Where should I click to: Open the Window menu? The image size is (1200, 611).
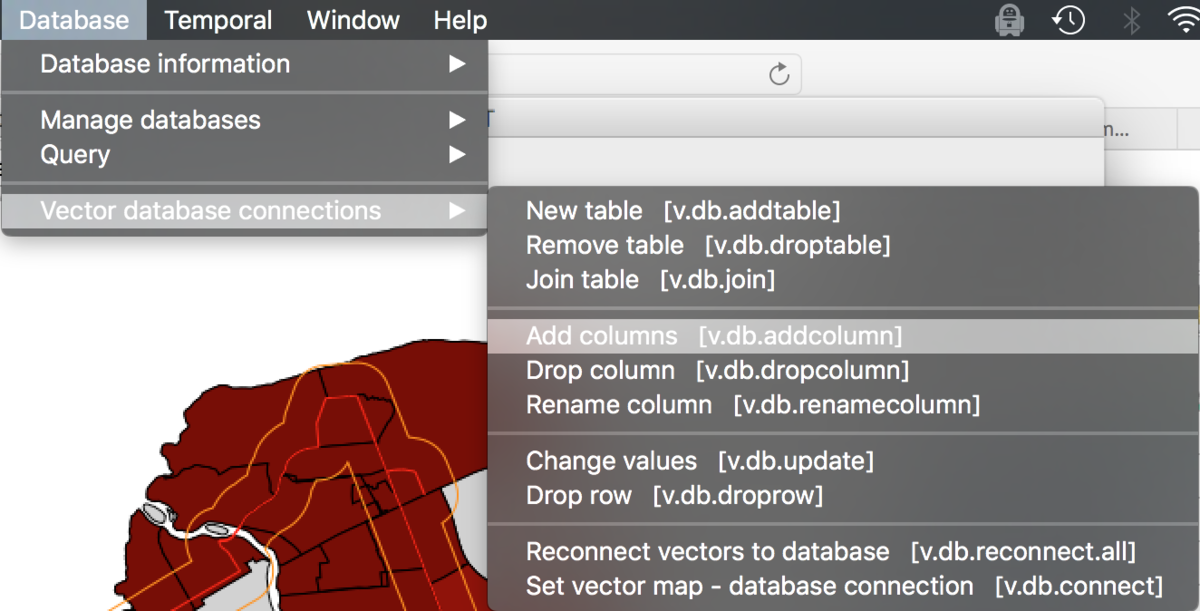(353, 19)
